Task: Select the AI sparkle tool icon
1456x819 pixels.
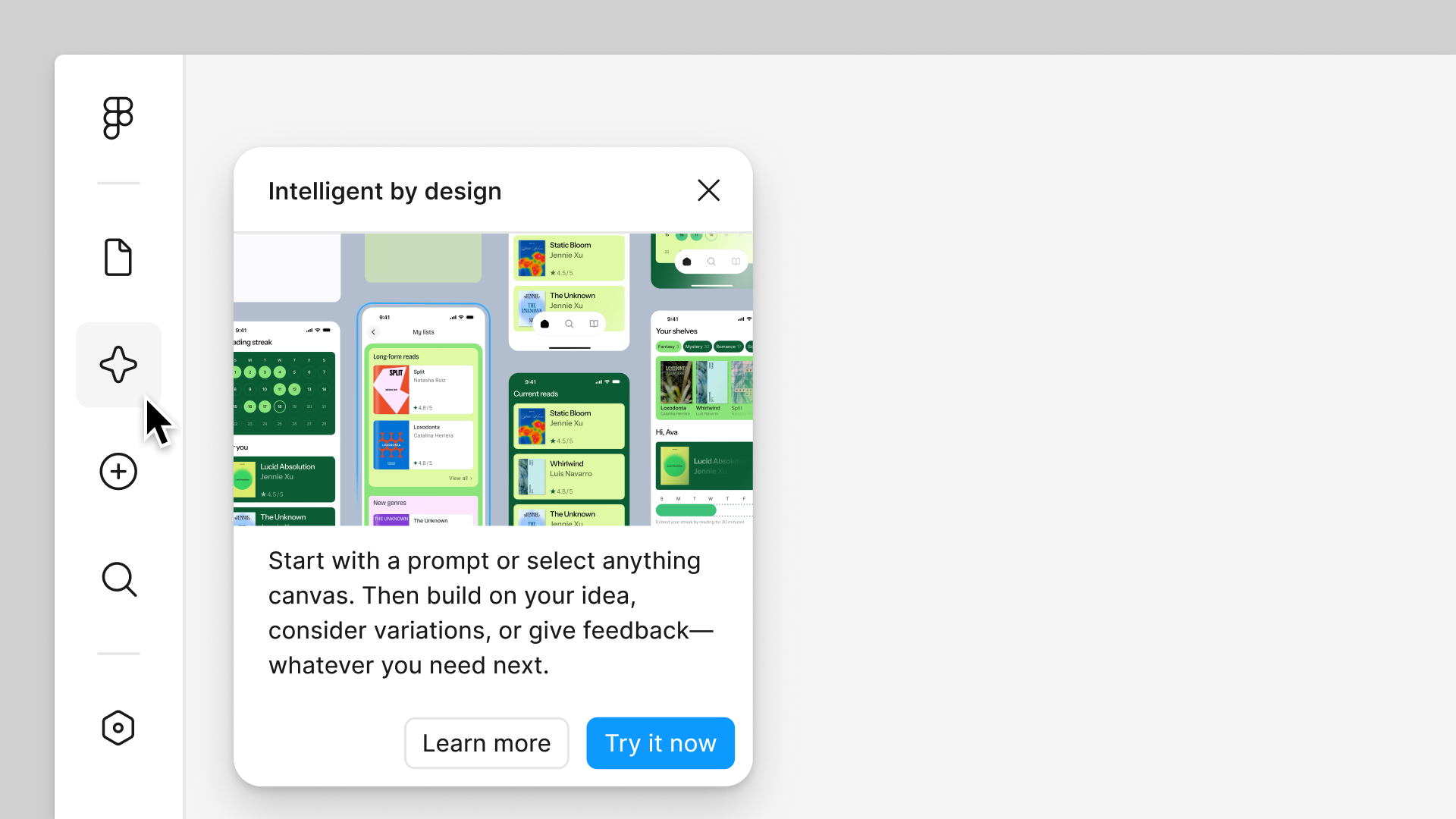Action: click(x=118, y=365)
